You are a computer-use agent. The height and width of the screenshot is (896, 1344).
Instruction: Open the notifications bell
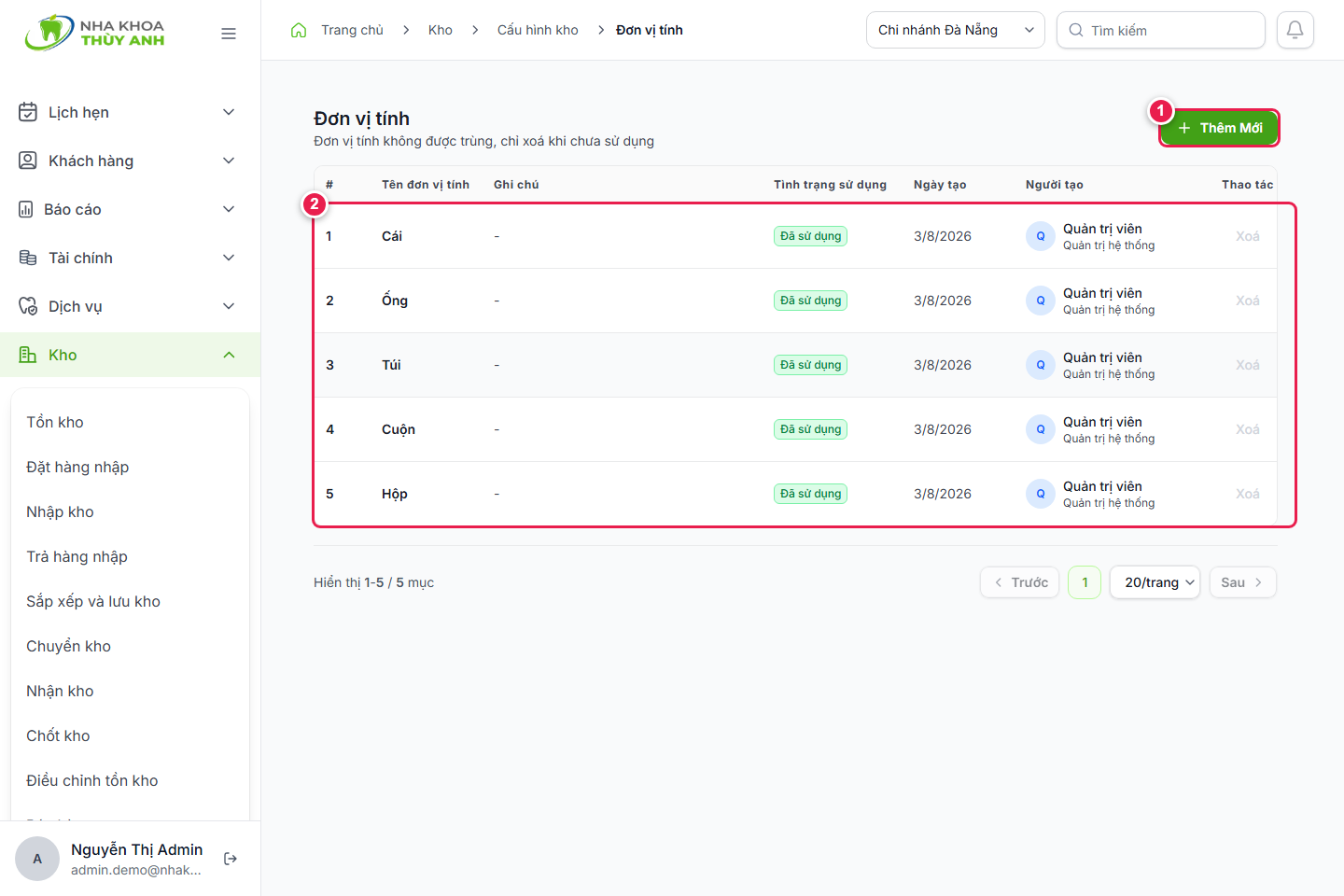pyautogui.click(x=1295, y=30)
